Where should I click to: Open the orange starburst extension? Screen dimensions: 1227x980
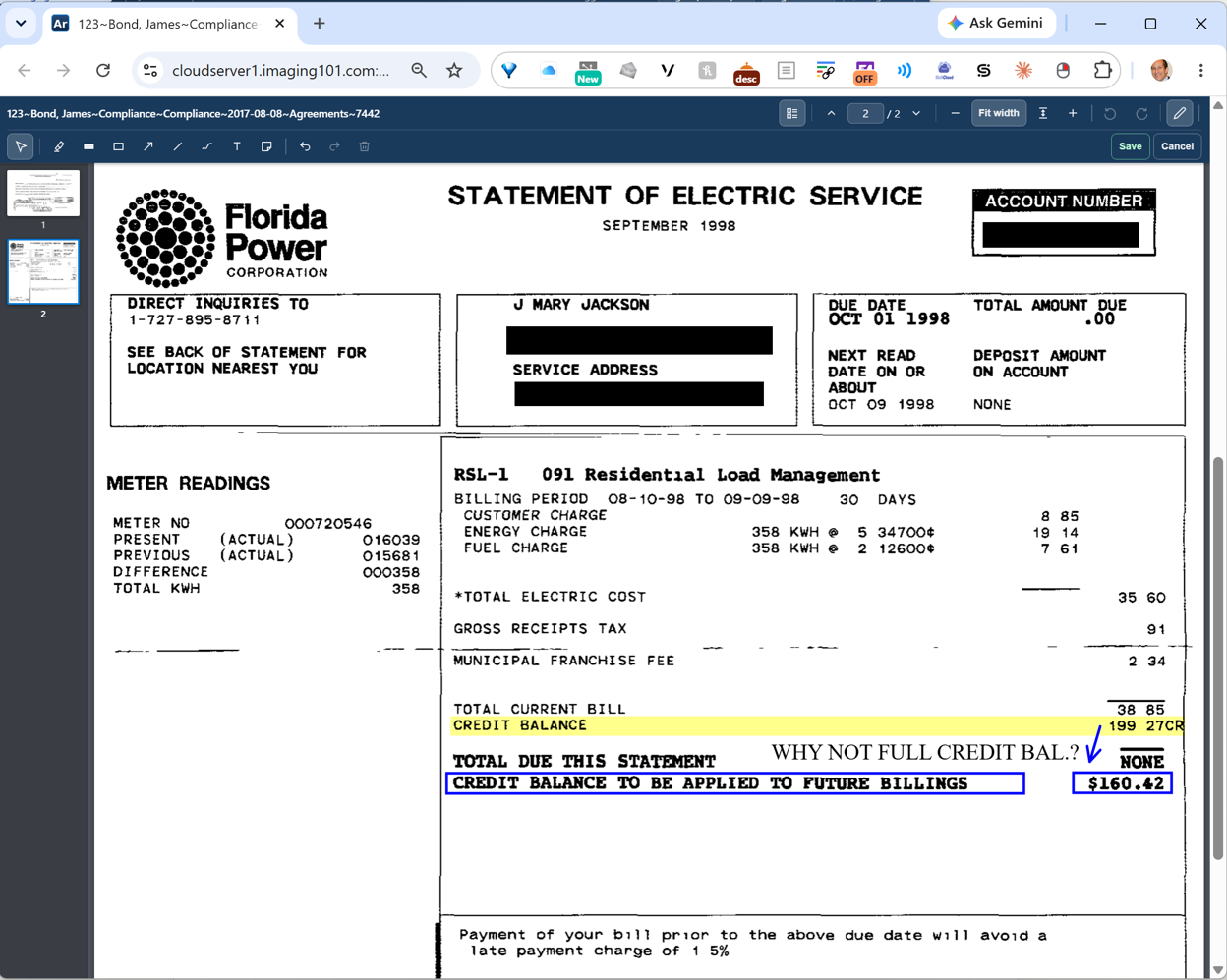point(1023,70)
